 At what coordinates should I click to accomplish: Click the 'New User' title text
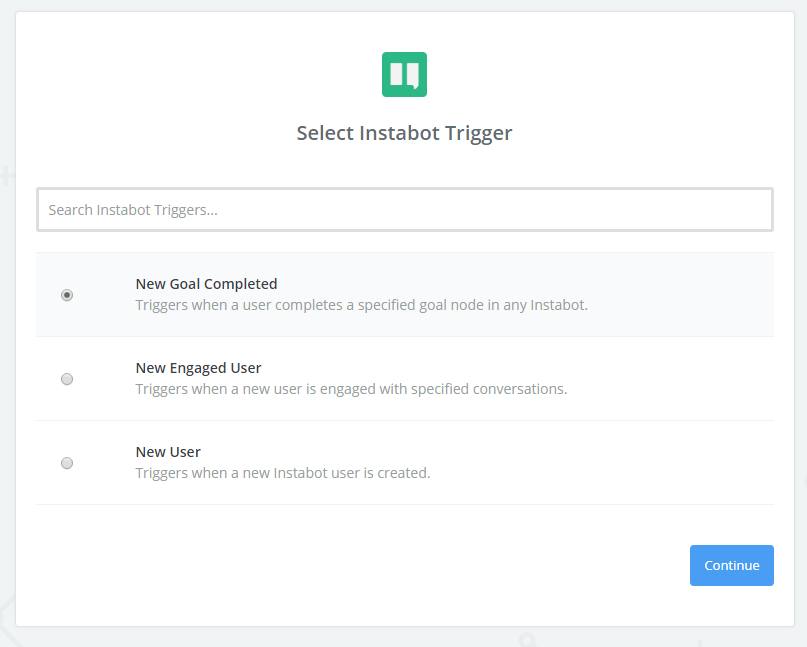[x=168, y=452]
